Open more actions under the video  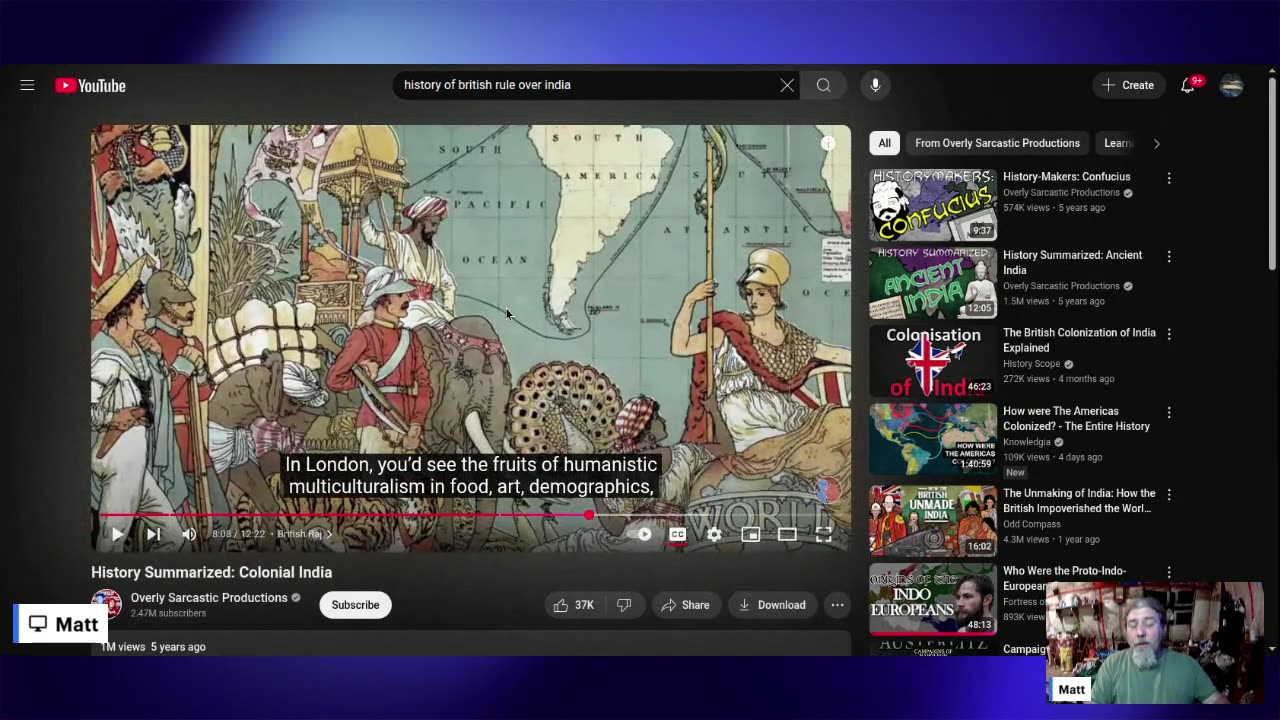837,605
